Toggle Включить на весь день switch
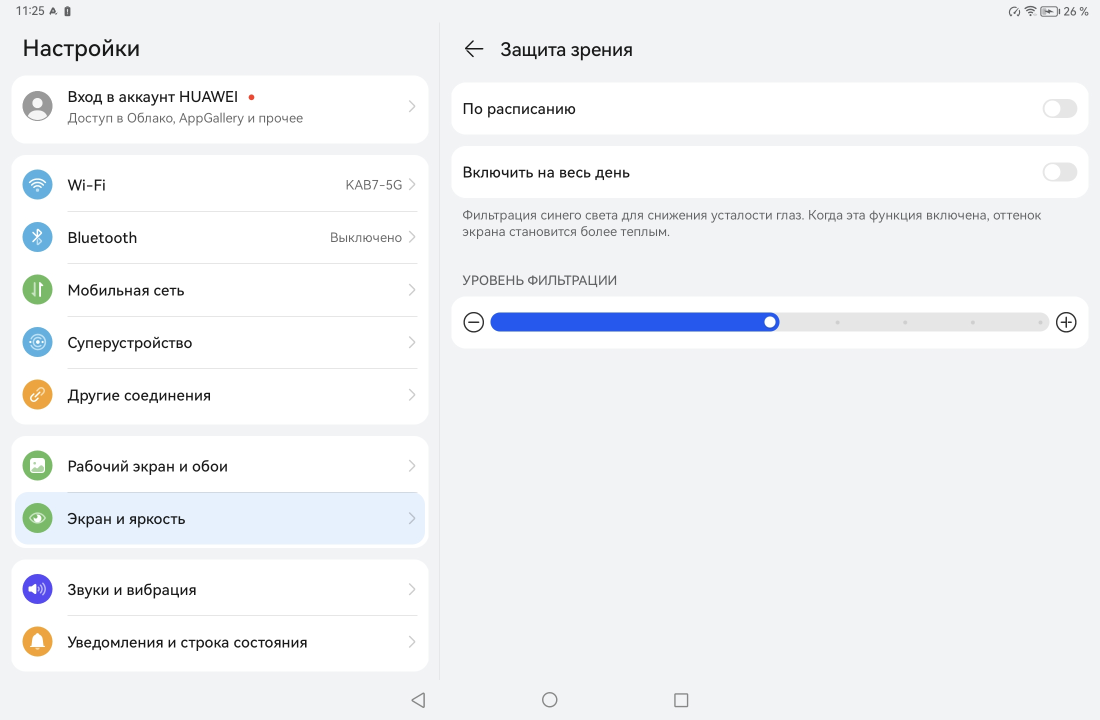This screenshot has height=720, width=1100. 1059,172
